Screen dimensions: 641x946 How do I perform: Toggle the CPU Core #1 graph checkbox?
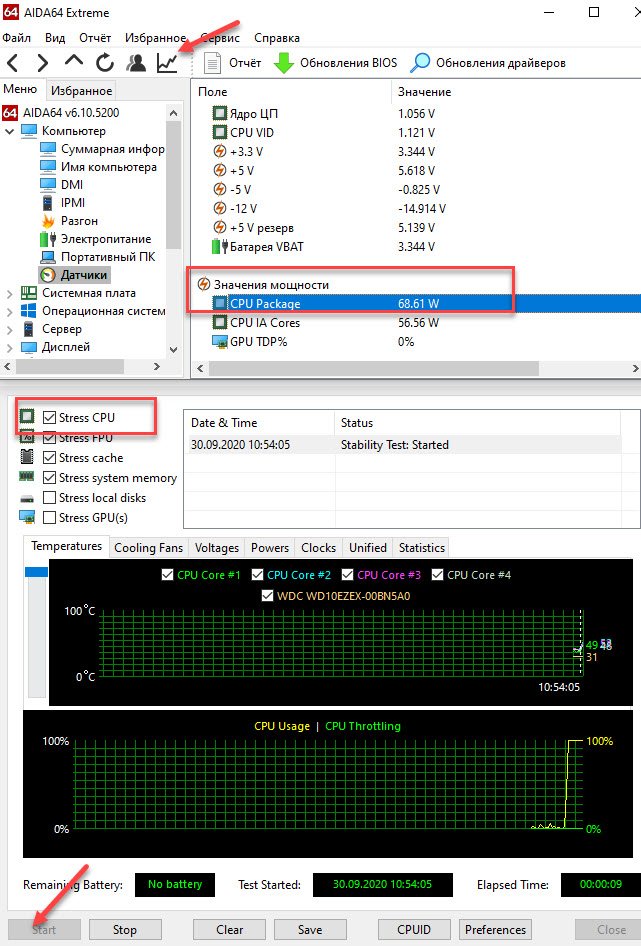coord(168,575)
